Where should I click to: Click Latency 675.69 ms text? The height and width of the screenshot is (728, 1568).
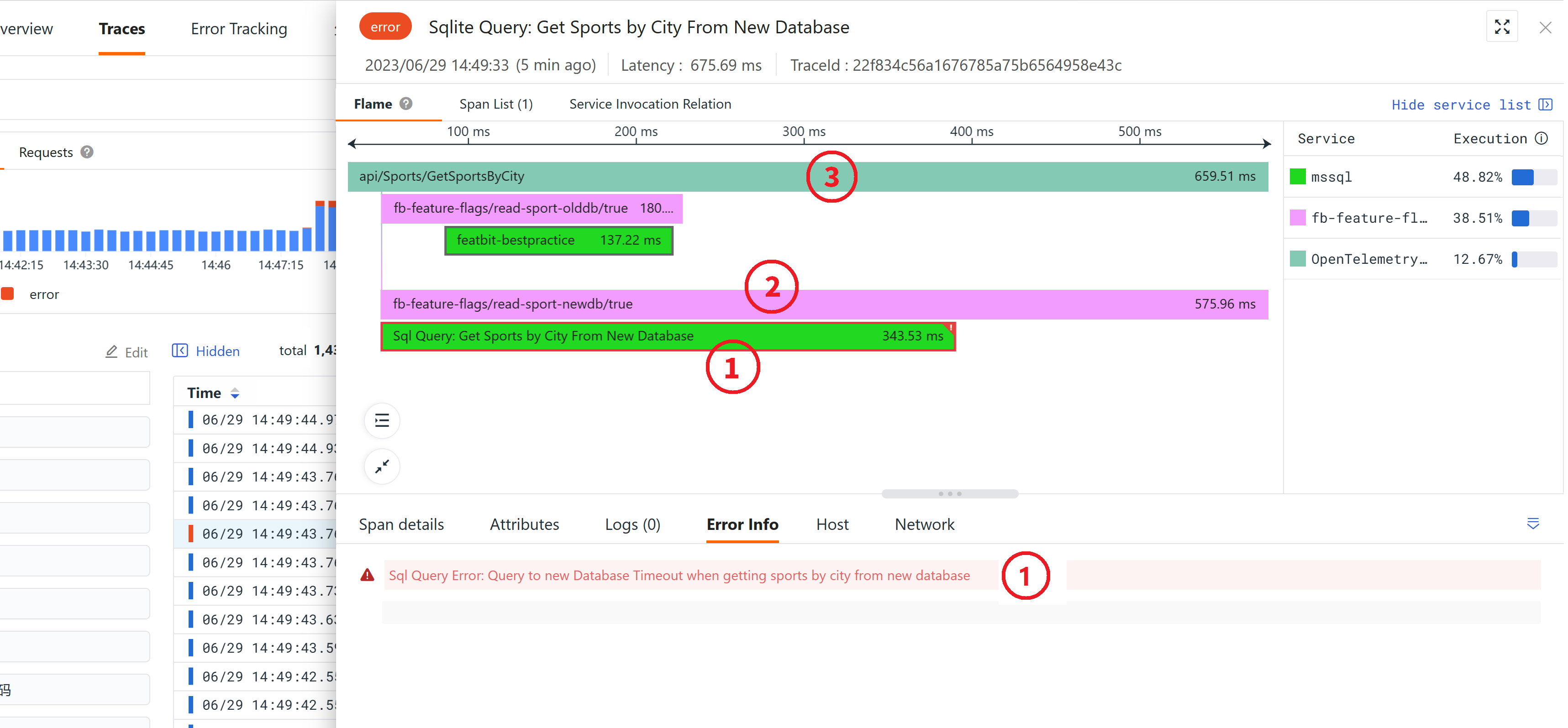coord(691,65)
